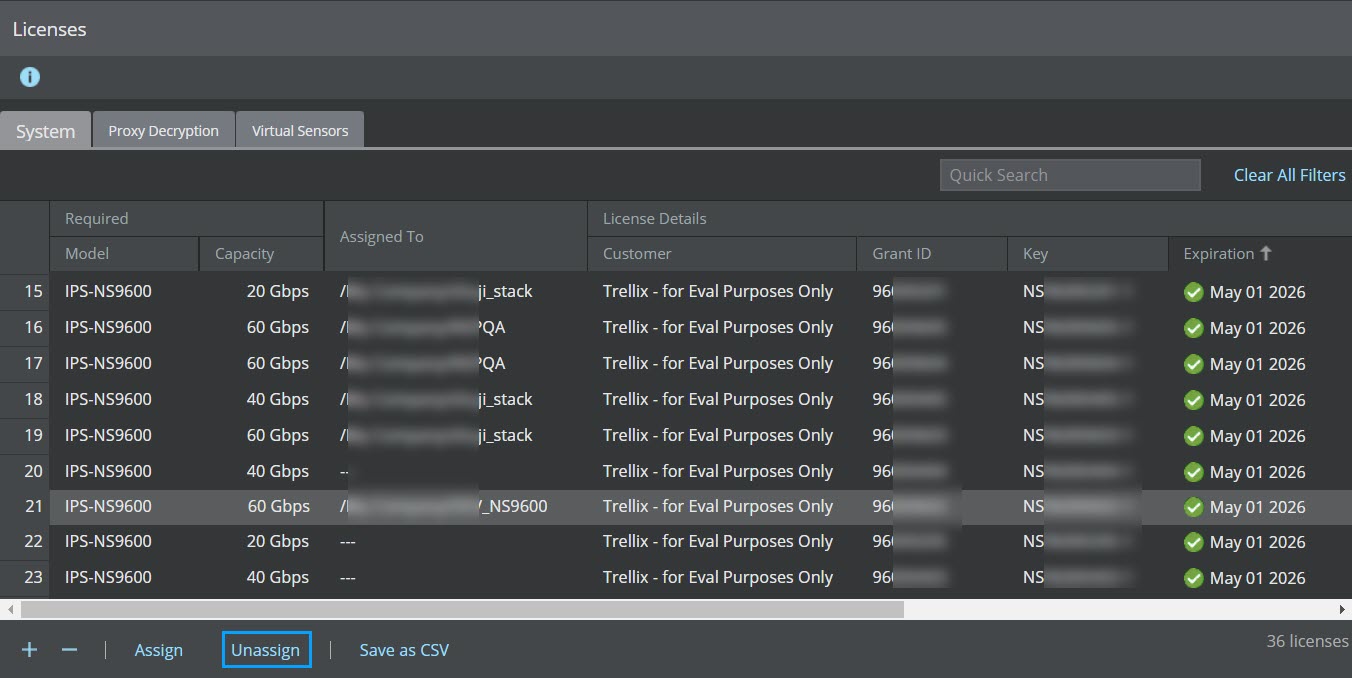This screenshot has height=678, width=1352.
Task: Select row number 15
Action: tap(34, 292)
